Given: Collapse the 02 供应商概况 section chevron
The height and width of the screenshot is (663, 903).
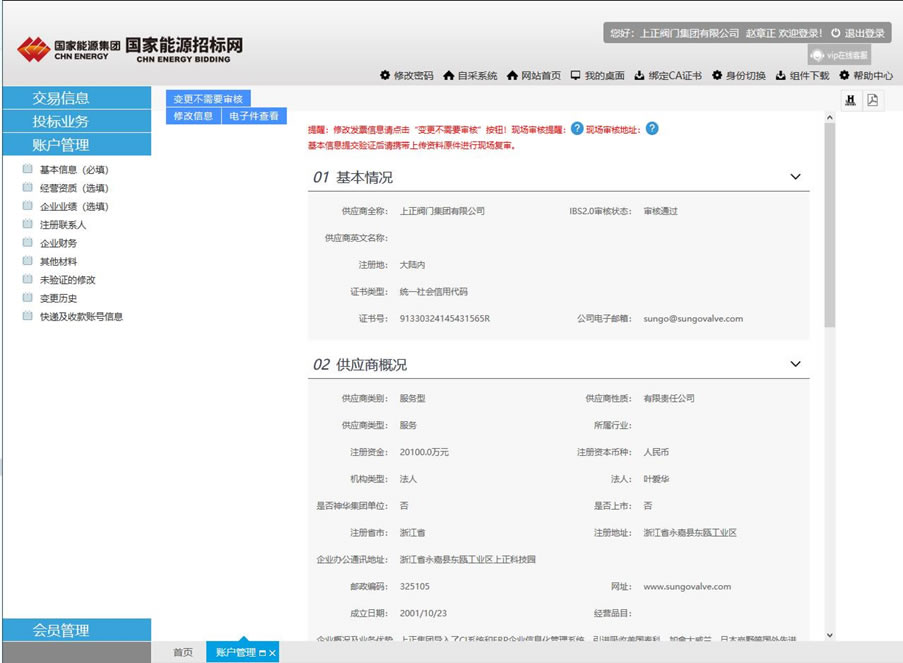Looking at the screenshot, I should click(x=795, y=364).
